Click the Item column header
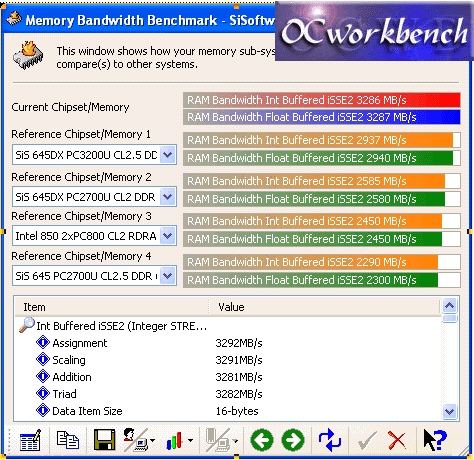Image resolution: width=474 pixels, height=460 pixels. click(112, 307)
